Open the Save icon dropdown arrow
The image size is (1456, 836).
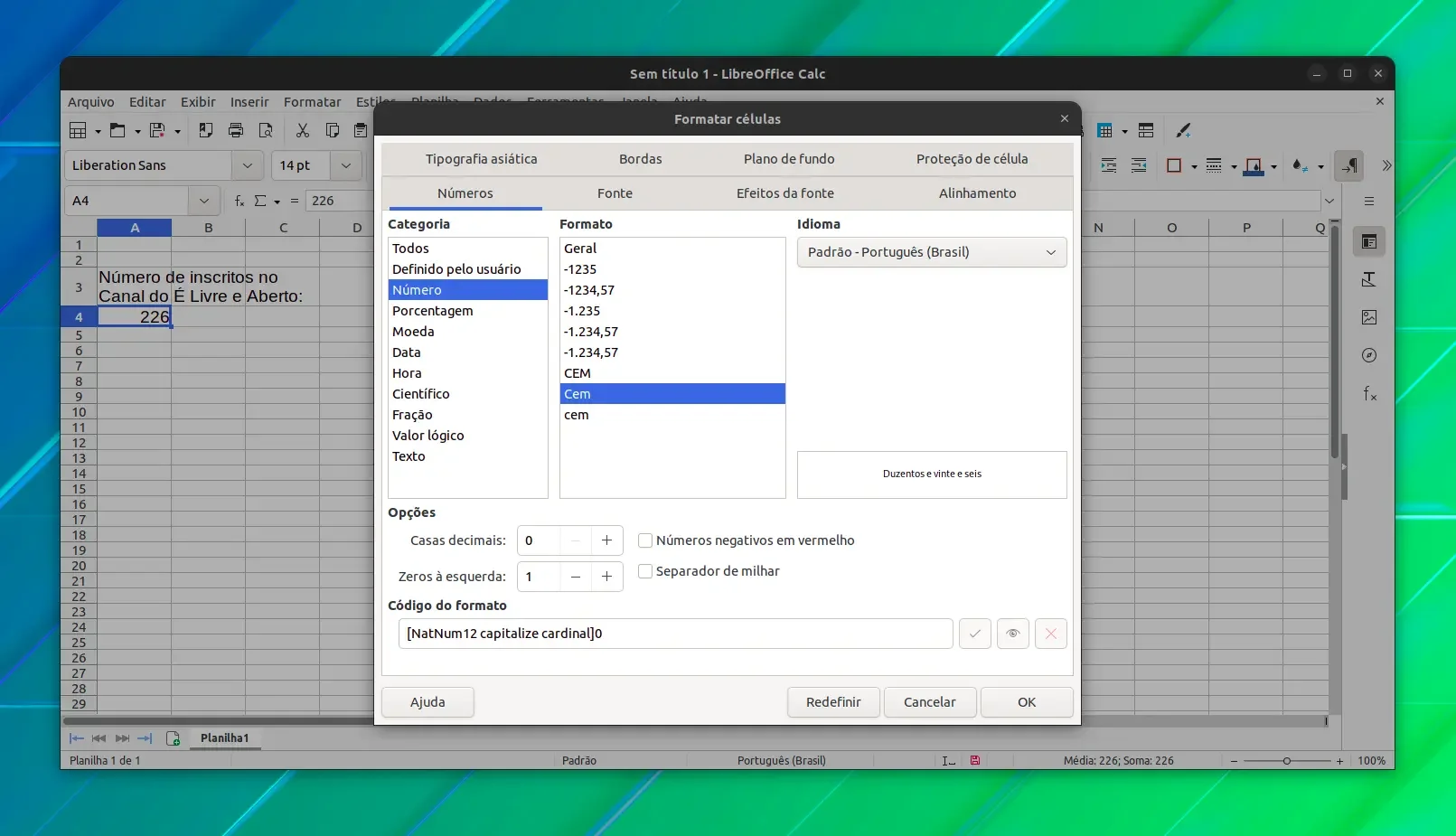click(x=177, y=131)
